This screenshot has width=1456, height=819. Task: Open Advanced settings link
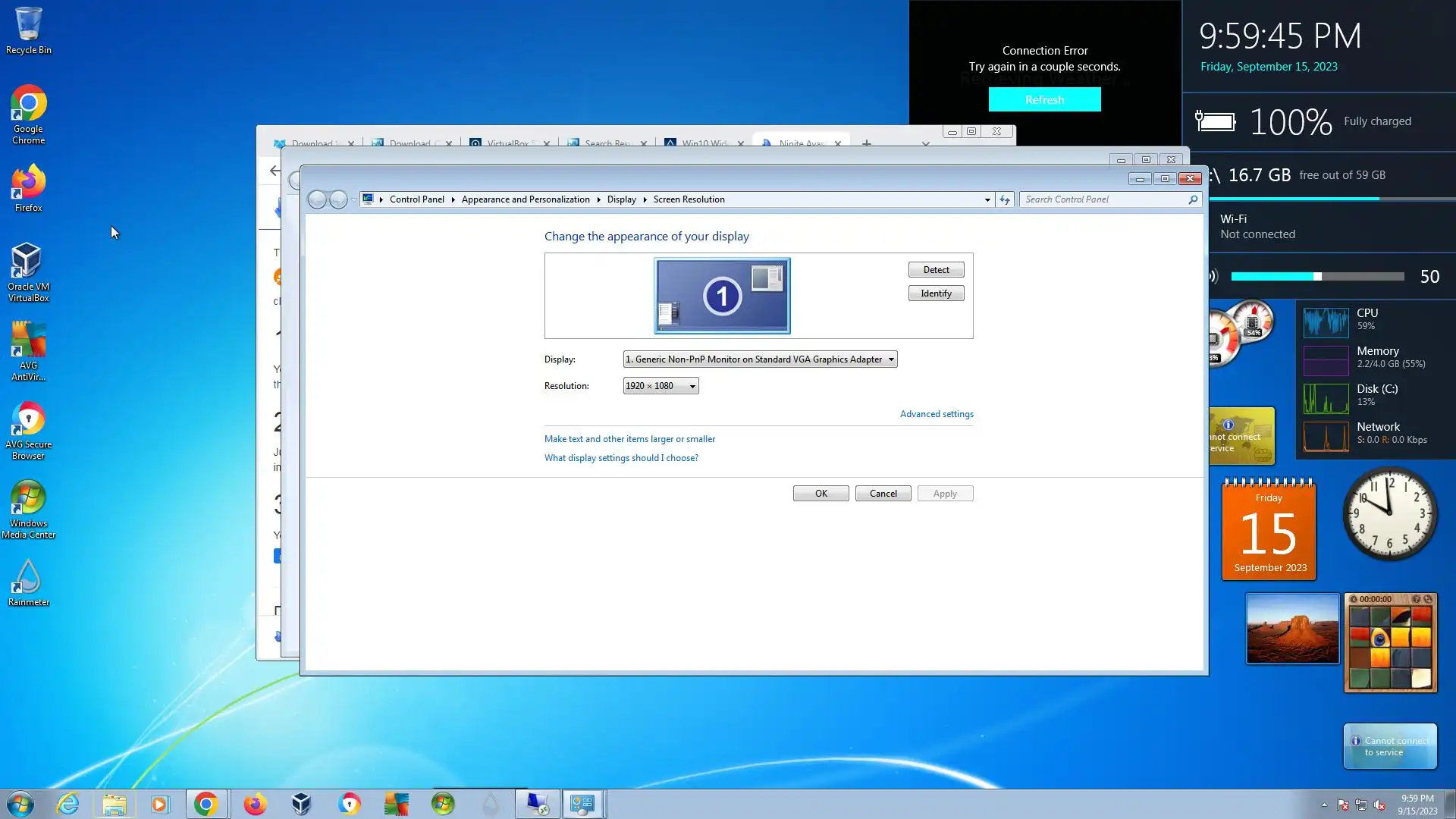[937, 414]
